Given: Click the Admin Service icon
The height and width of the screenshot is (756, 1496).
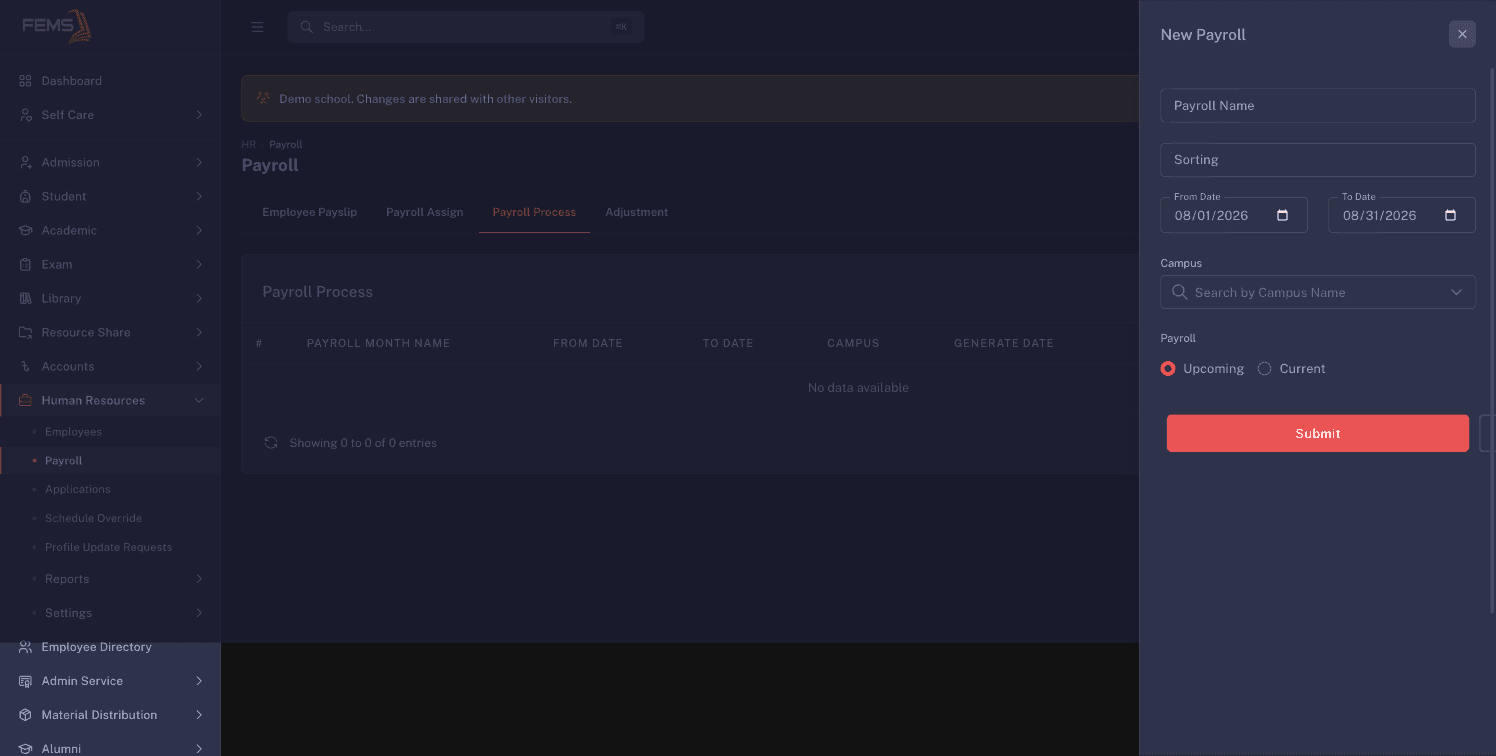Looking at the screenshot, I should coord(26,681).
